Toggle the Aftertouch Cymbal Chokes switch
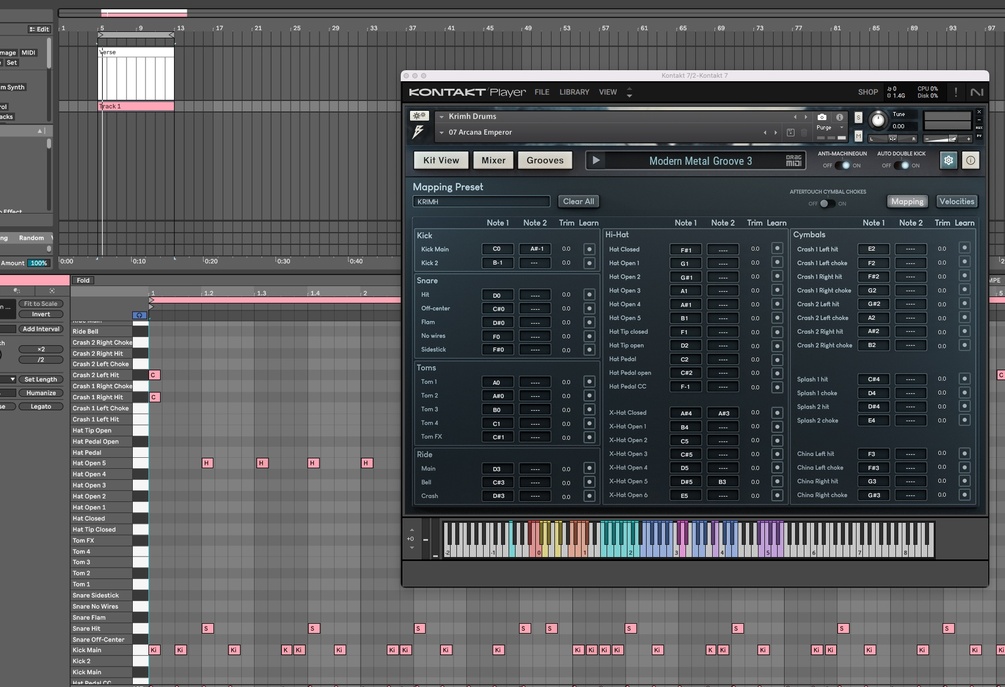The height and width of the screenshot is (687, 1005). coord(827,204)
